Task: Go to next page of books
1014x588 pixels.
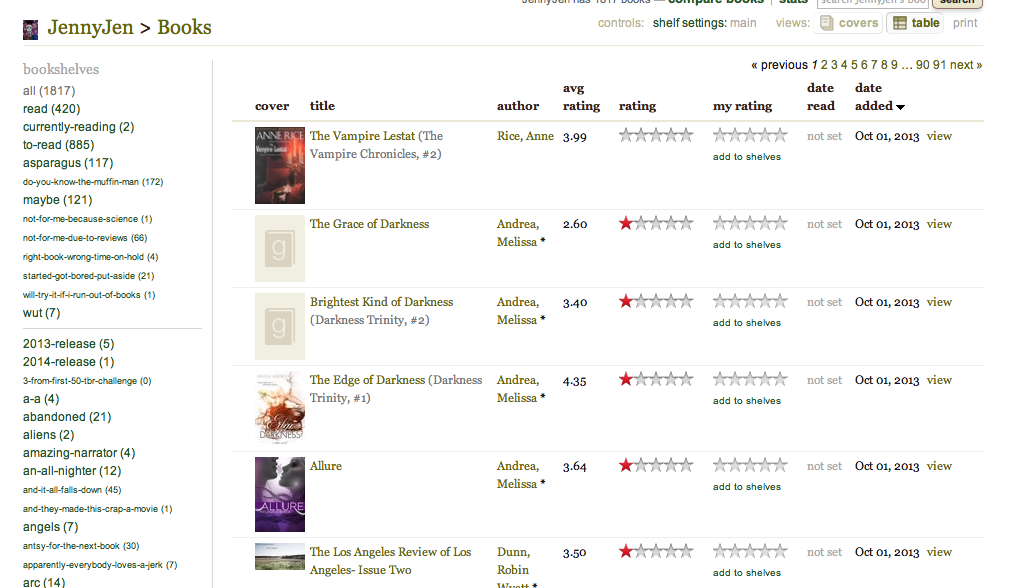Action: click(x=965, y=65)
